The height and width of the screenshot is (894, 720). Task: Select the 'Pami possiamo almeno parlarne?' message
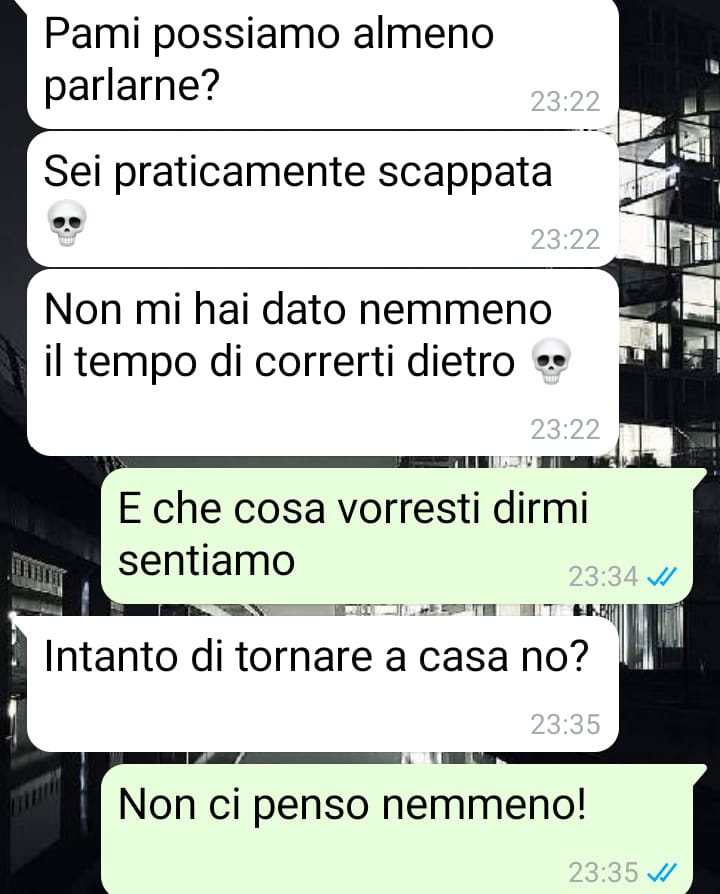323,64
